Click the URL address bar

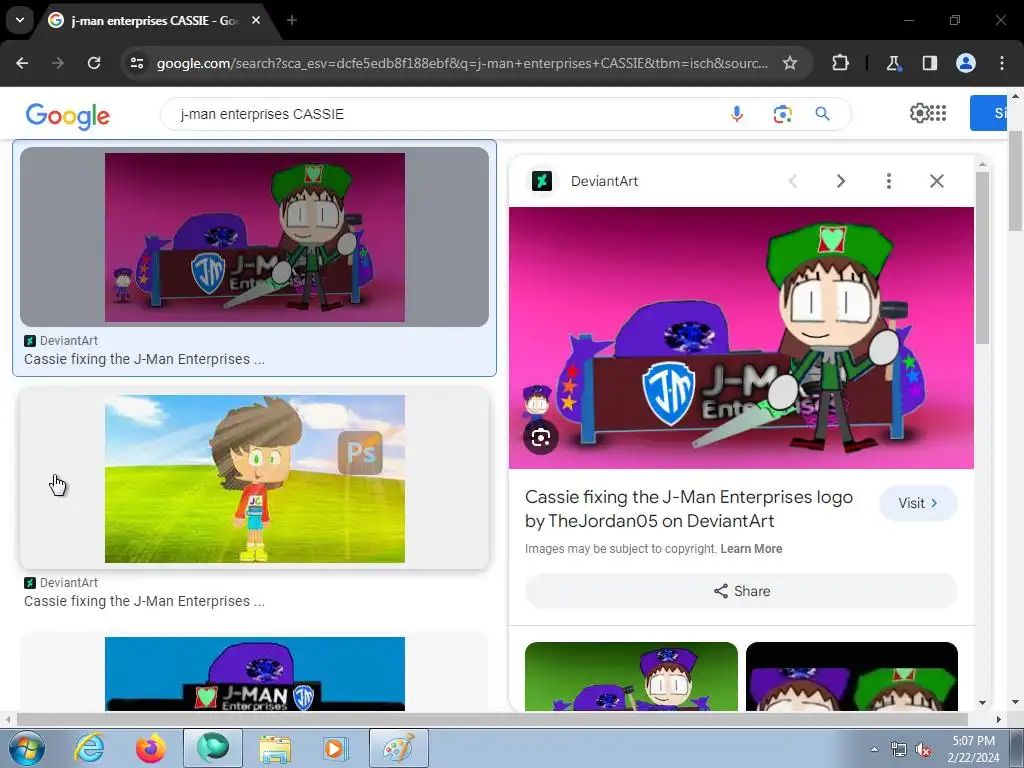[462, 63]
